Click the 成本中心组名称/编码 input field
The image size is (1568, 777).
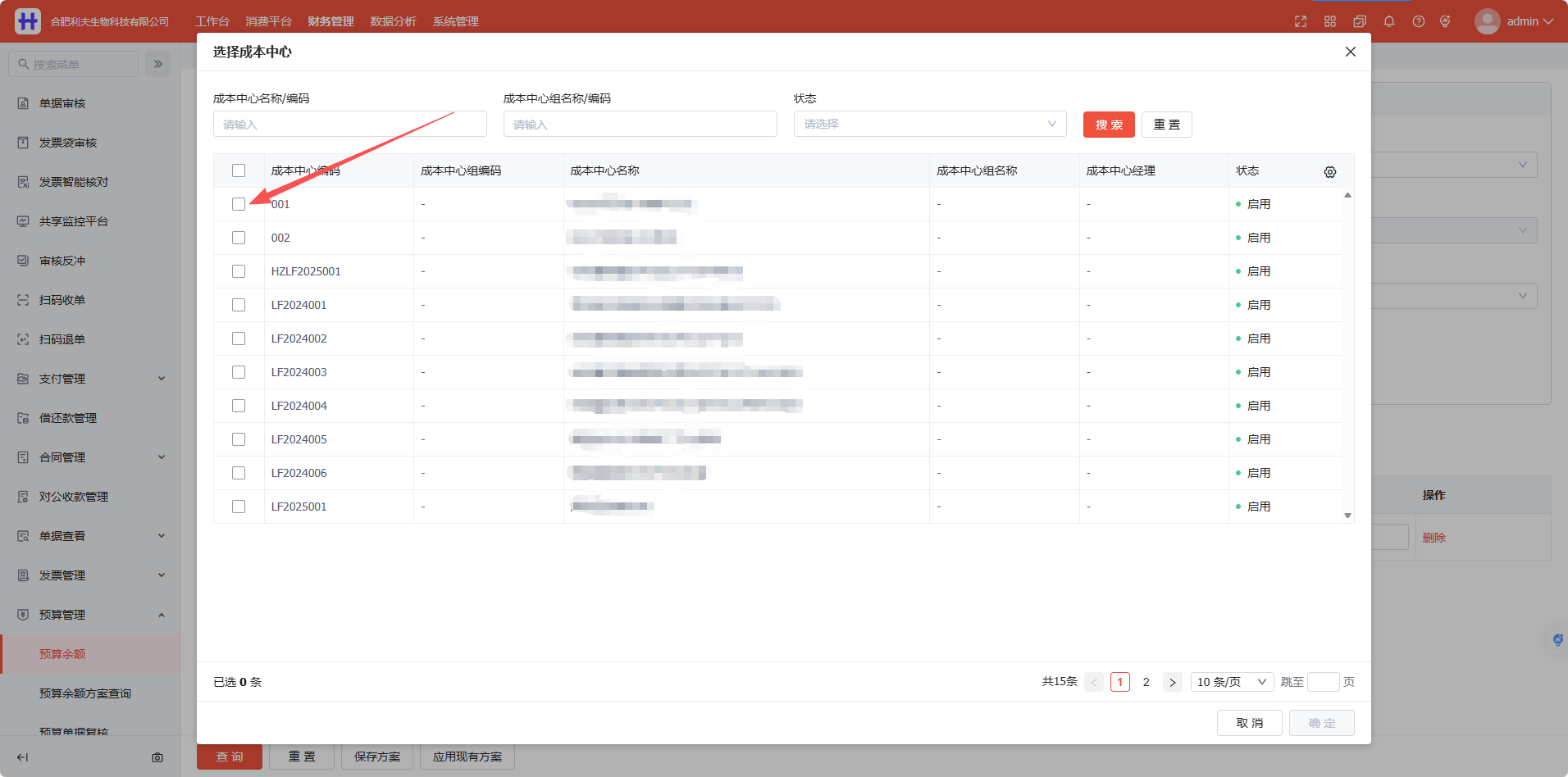(640, 124)
